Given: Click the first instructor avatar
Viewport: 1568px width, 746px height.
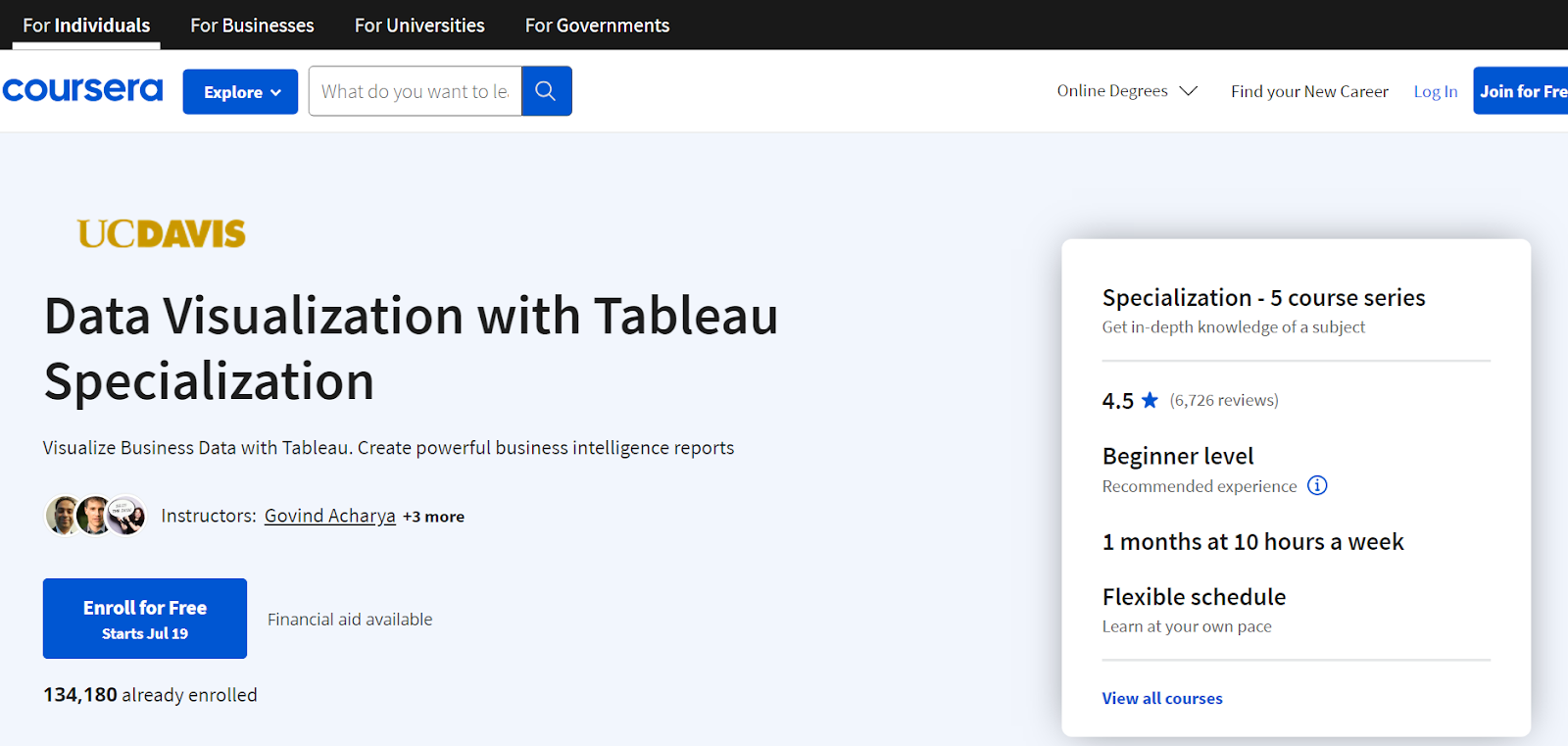Looking at the screenshot, I should tap(63, 516).
